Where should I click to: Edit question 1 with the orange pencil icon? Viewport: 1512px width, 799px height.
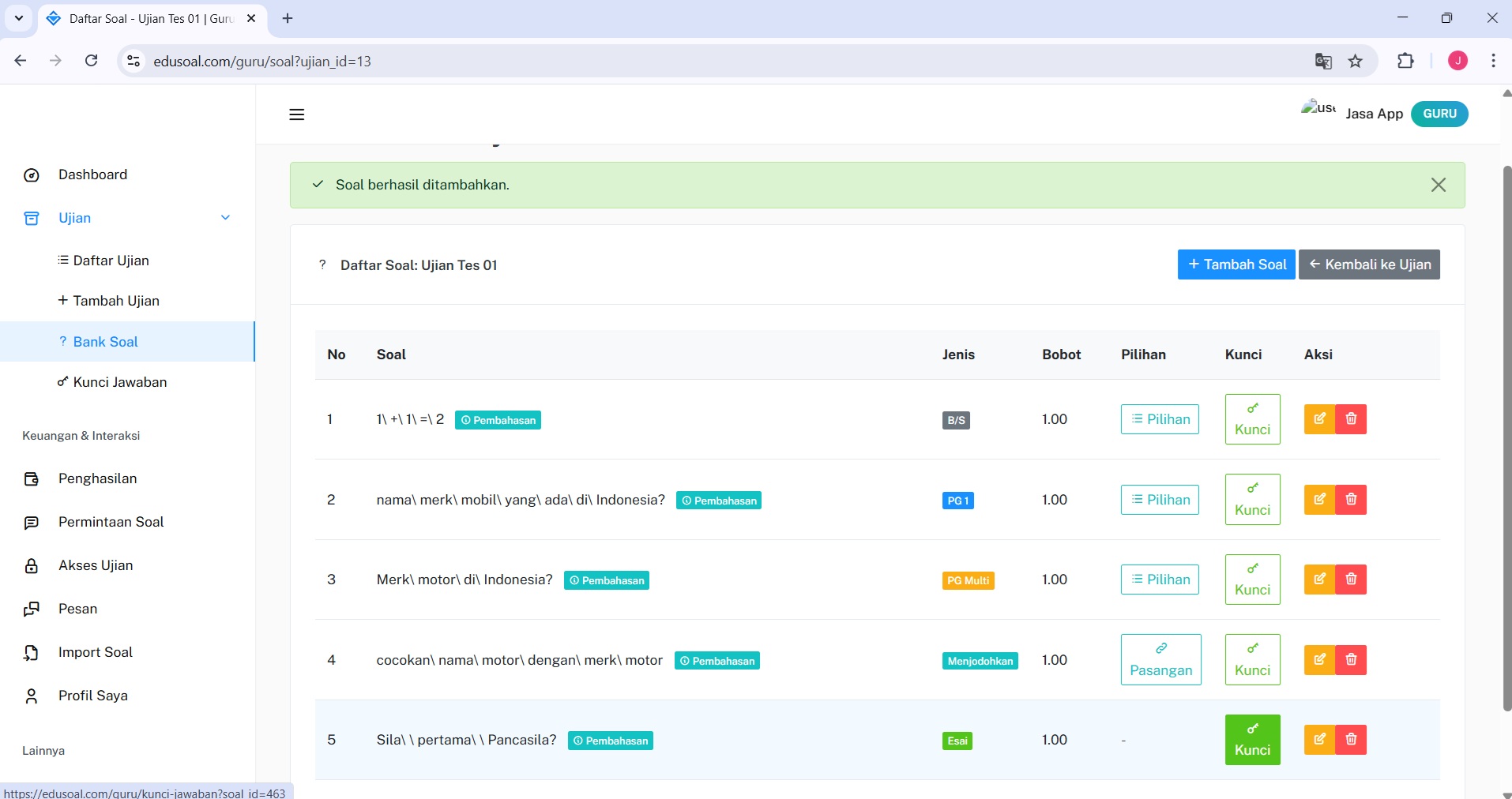1319,419
